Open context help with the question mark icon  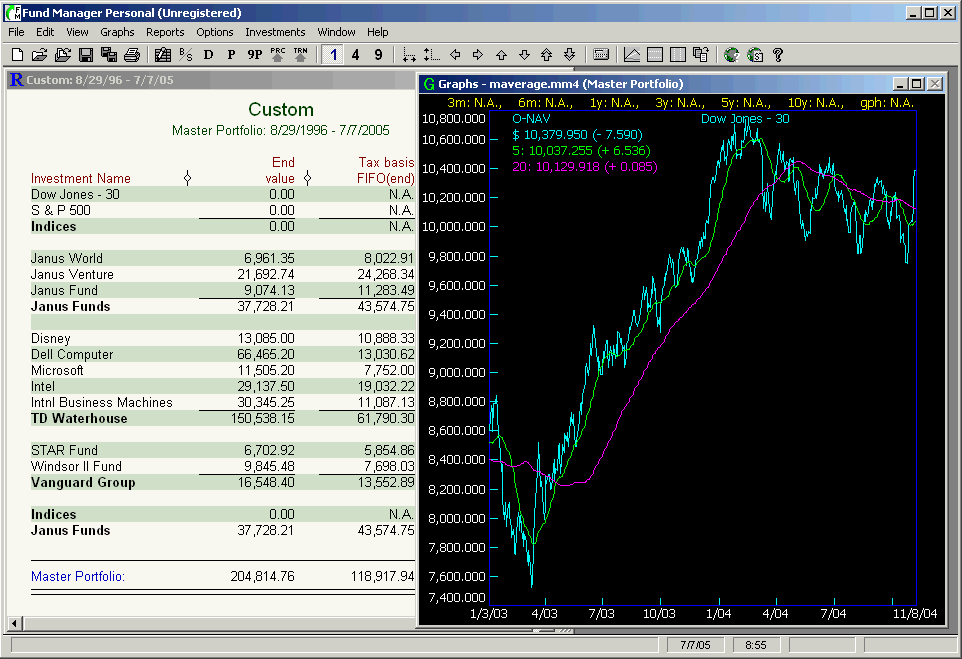(x=776, y=54)
